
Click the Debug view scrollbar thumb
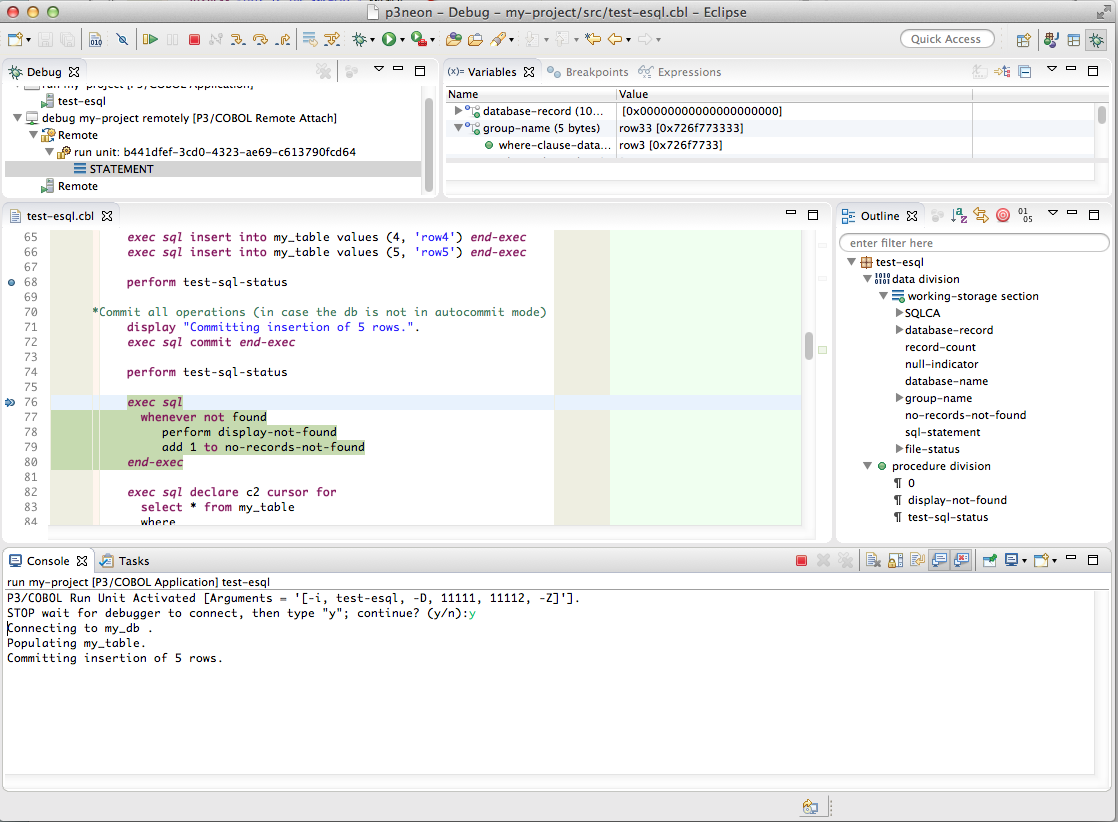429,145
